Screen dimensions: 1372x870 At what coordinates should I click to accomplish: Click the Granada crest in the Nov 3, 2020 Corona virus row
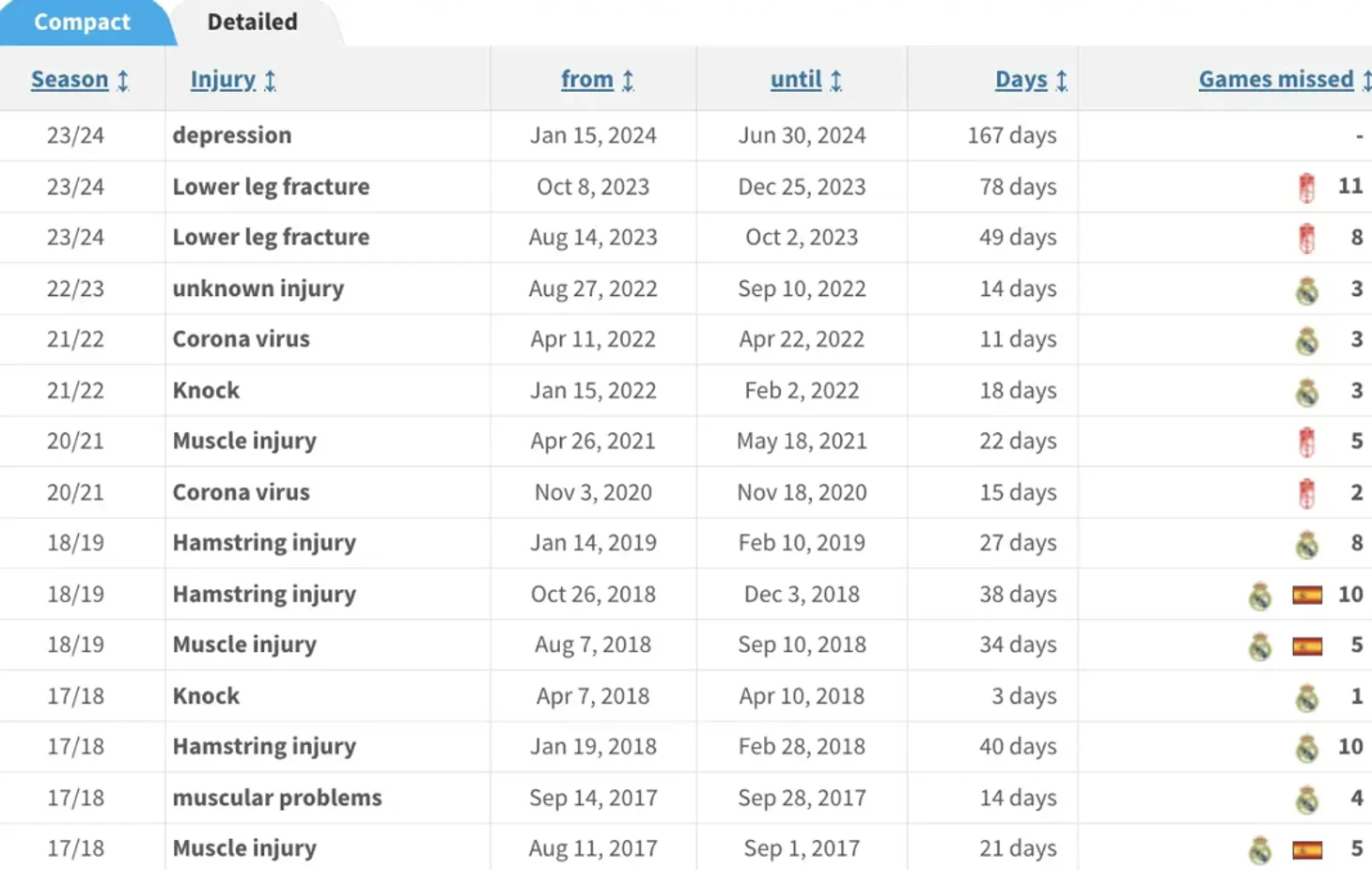(1306, 493)
